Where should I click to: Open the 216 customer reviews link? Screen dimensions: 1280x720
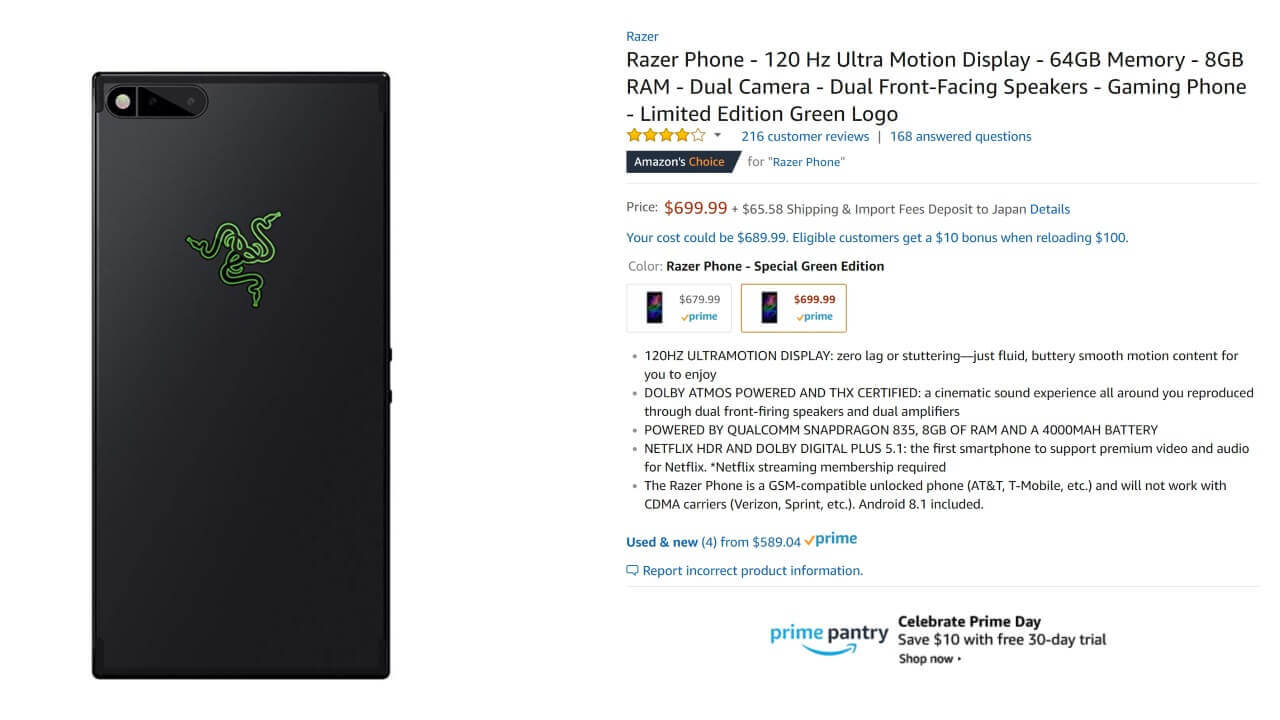pos(805,137)
